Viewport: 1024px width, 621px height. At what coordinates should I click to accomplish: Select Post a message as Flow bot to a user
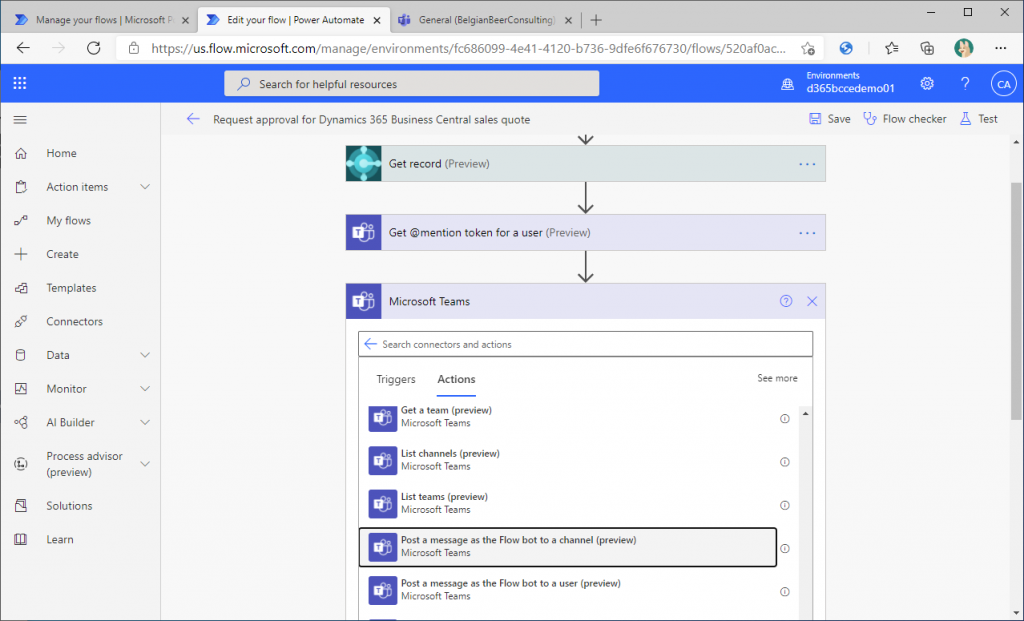568,590
